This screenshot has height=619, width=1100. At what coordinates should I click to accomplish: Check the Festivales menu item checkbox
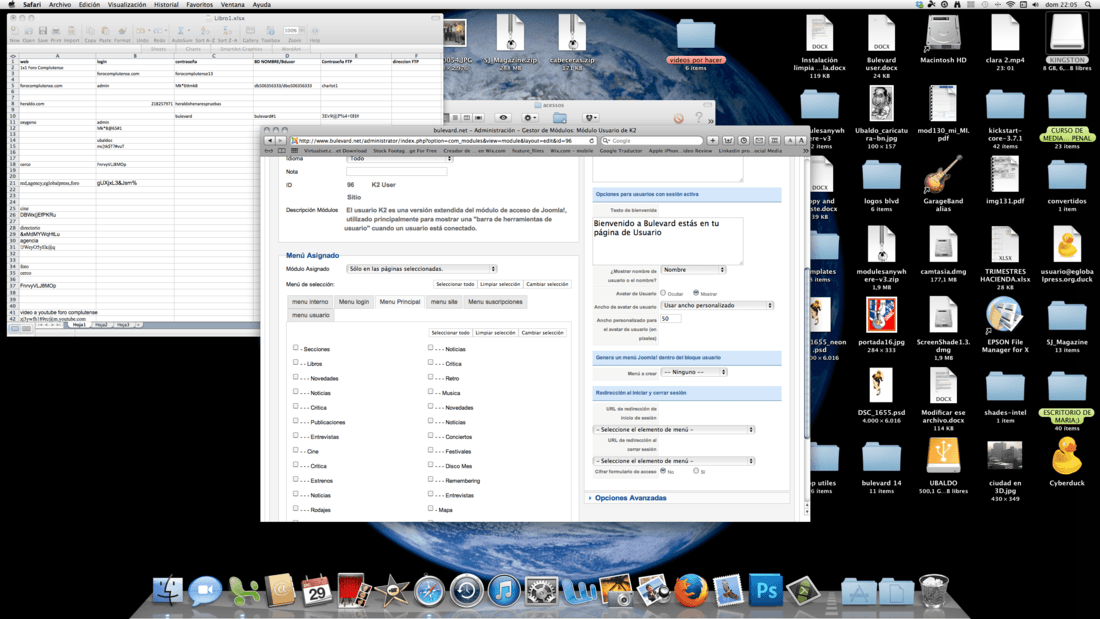coord(430,450)
